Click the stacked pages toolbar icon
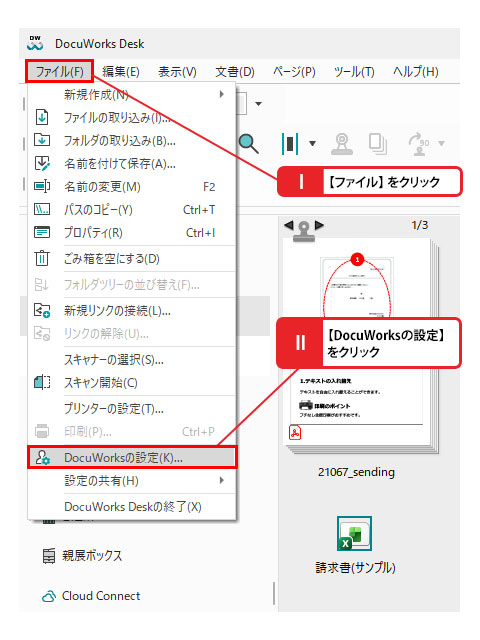Screen dimensions: 480x640 tap(378, 144)
